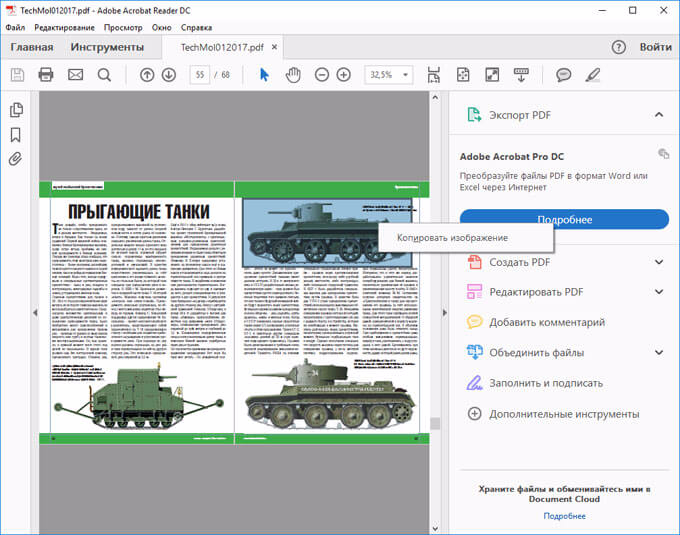Choose Копировать изображение context menu item
Screen dimensions: 680x535
466,238
